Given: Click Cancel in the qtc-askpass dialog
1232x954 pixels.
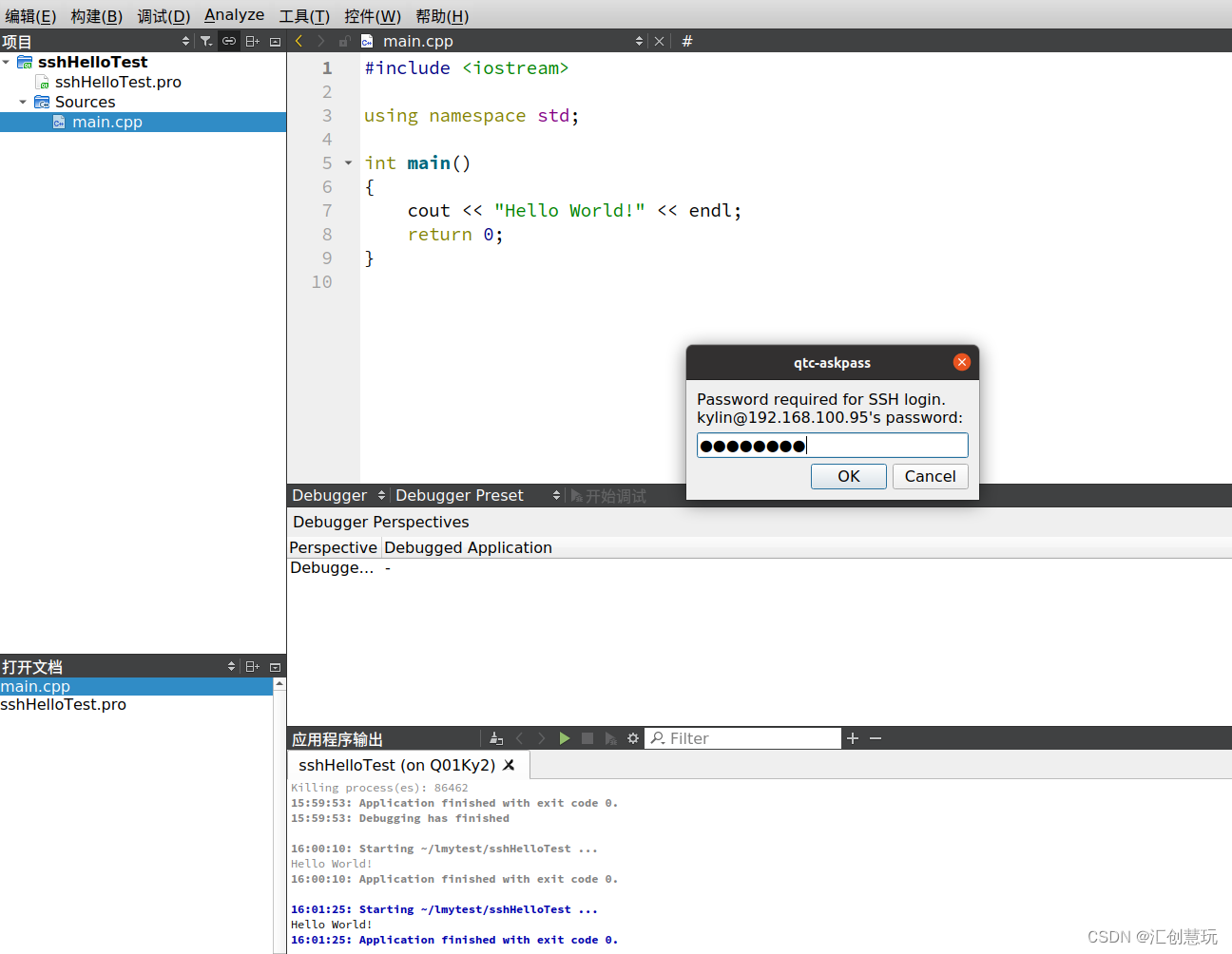Looking at the screenshot, I should click(x=930, y=476).
